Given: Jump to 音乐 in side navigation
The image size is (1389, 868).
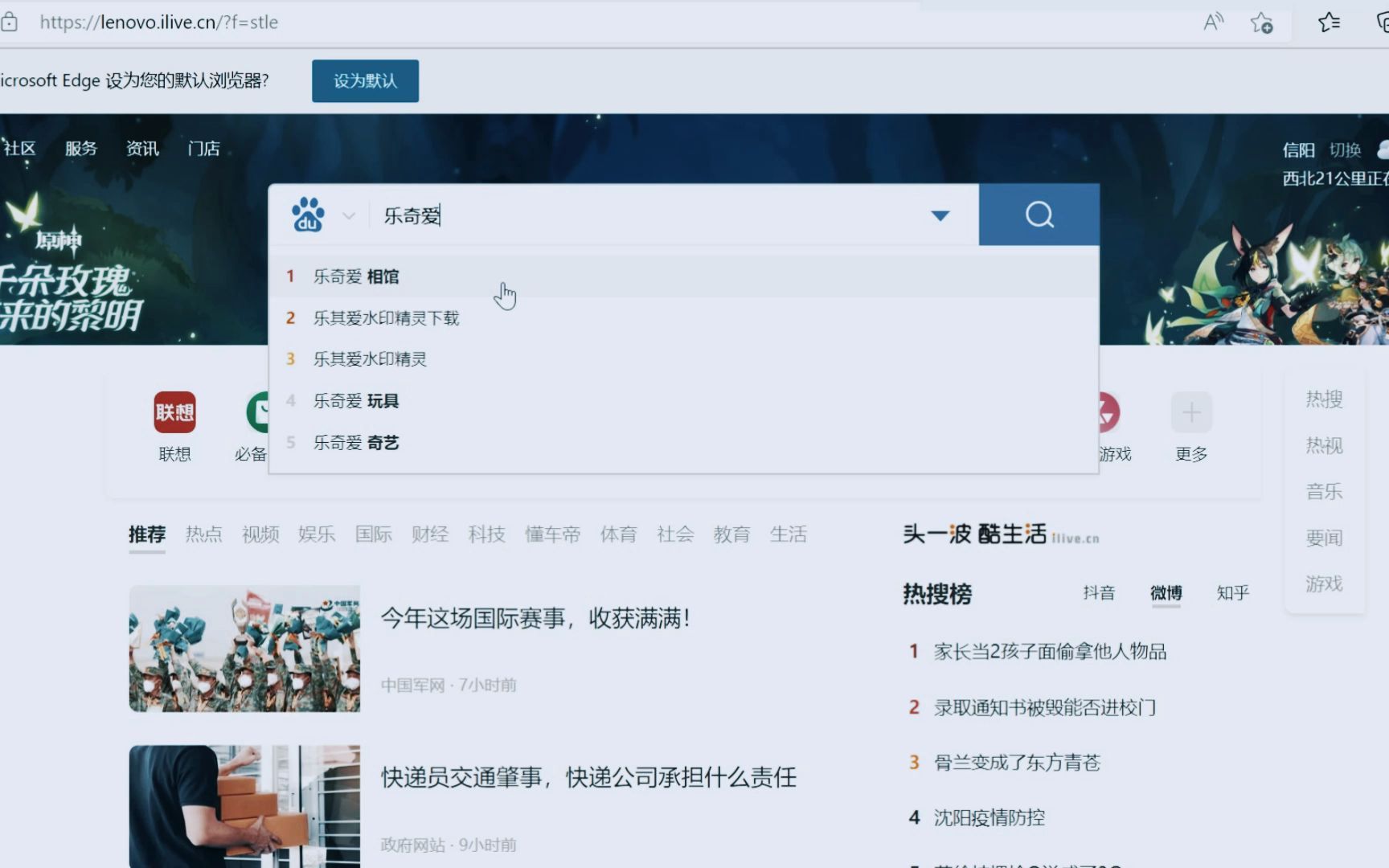Looking at the screenshot, I should pyautogui.click(x=1325, y=492).
